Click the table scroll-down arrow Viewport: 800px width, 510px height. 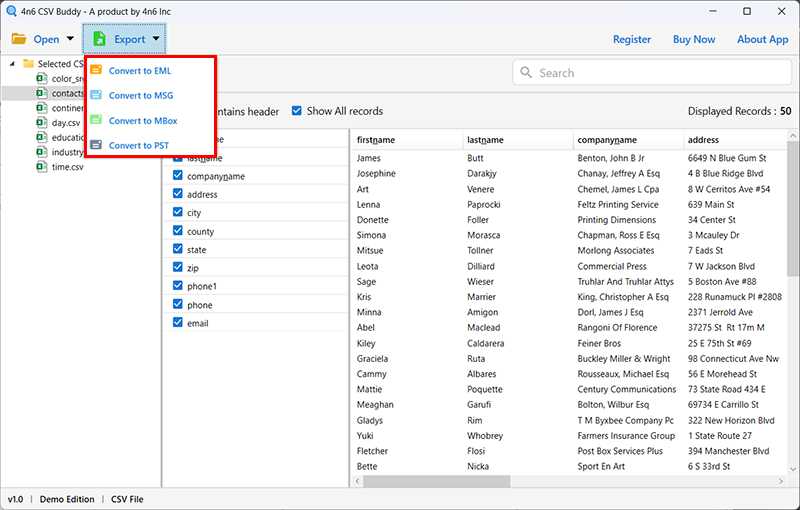click(x=792, y=470)
